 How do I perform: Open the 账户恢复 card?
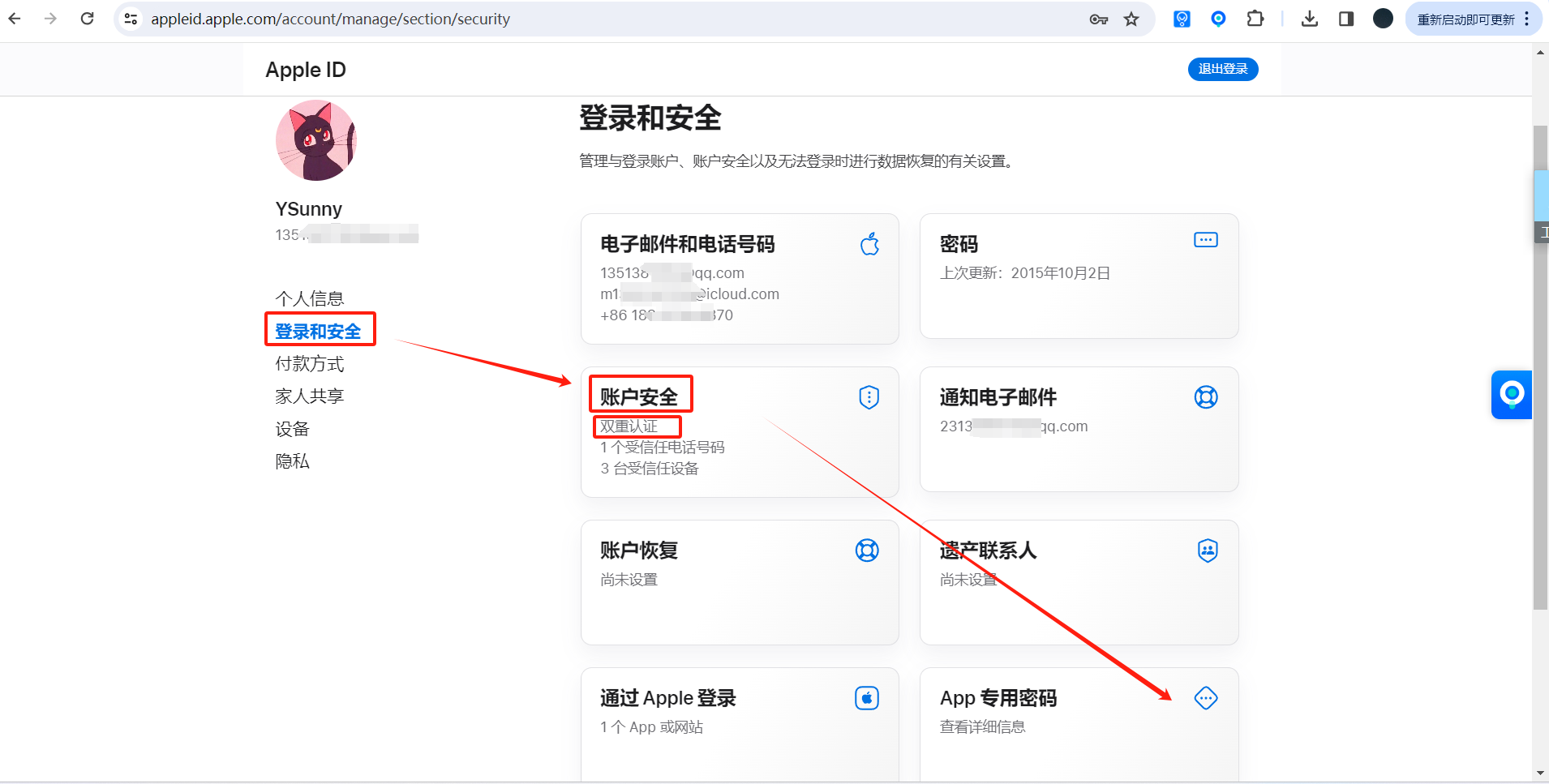click(x=740, y=583)
